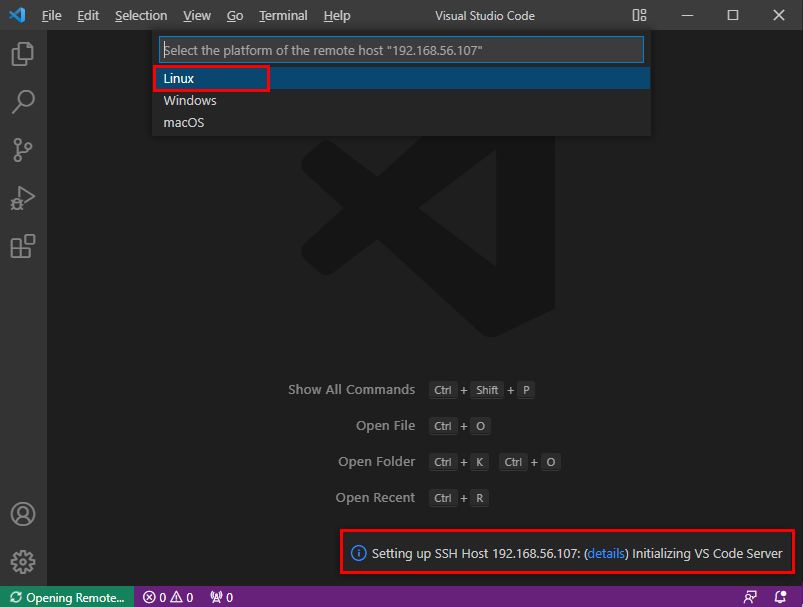Click the feedback icon in status bar
Image resolution: width=803 pixels, height=607 pixels.
(750, 597)
